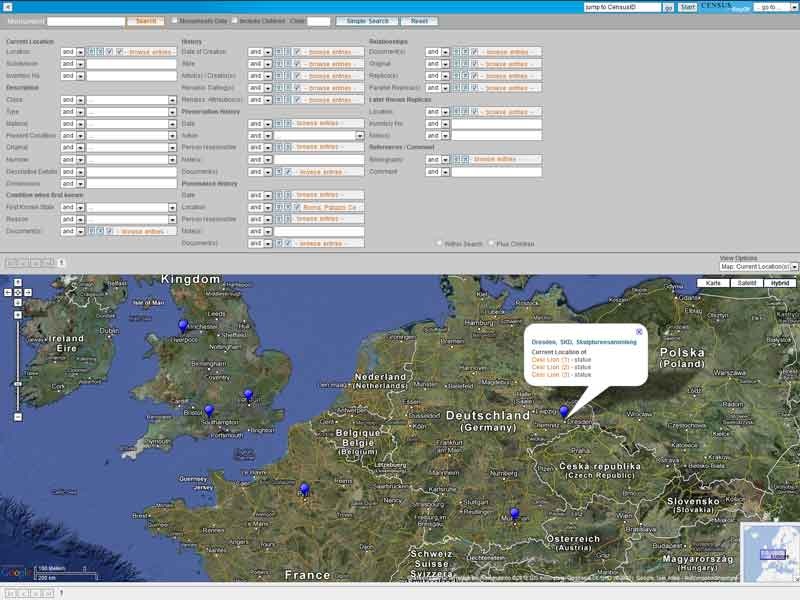Click the jump to CensusID input field
The height and width of the screenshot is (600, 800).
click(622, 7)
